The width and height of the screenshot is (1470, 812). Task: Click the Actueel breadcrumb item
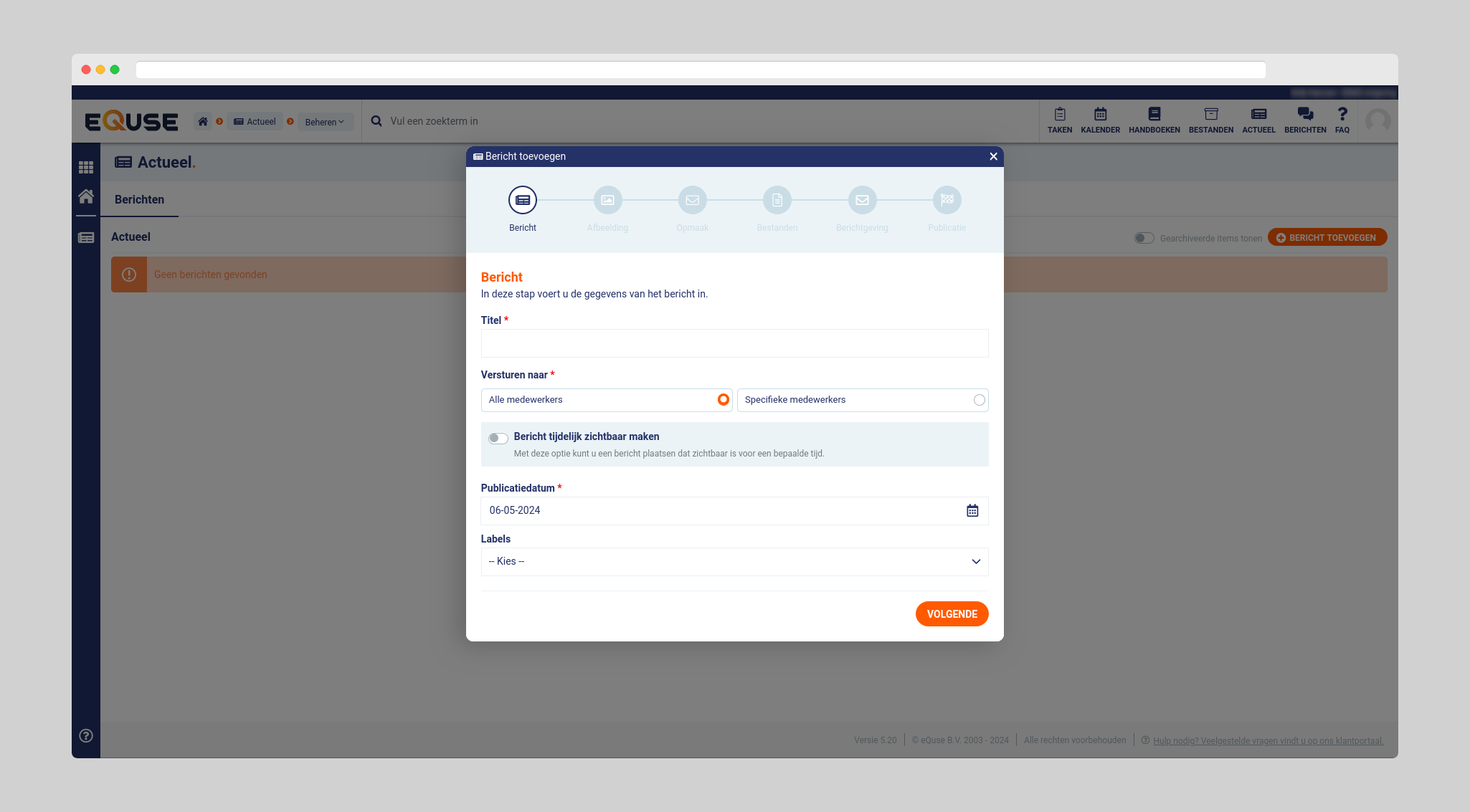(x=255, y=122)
